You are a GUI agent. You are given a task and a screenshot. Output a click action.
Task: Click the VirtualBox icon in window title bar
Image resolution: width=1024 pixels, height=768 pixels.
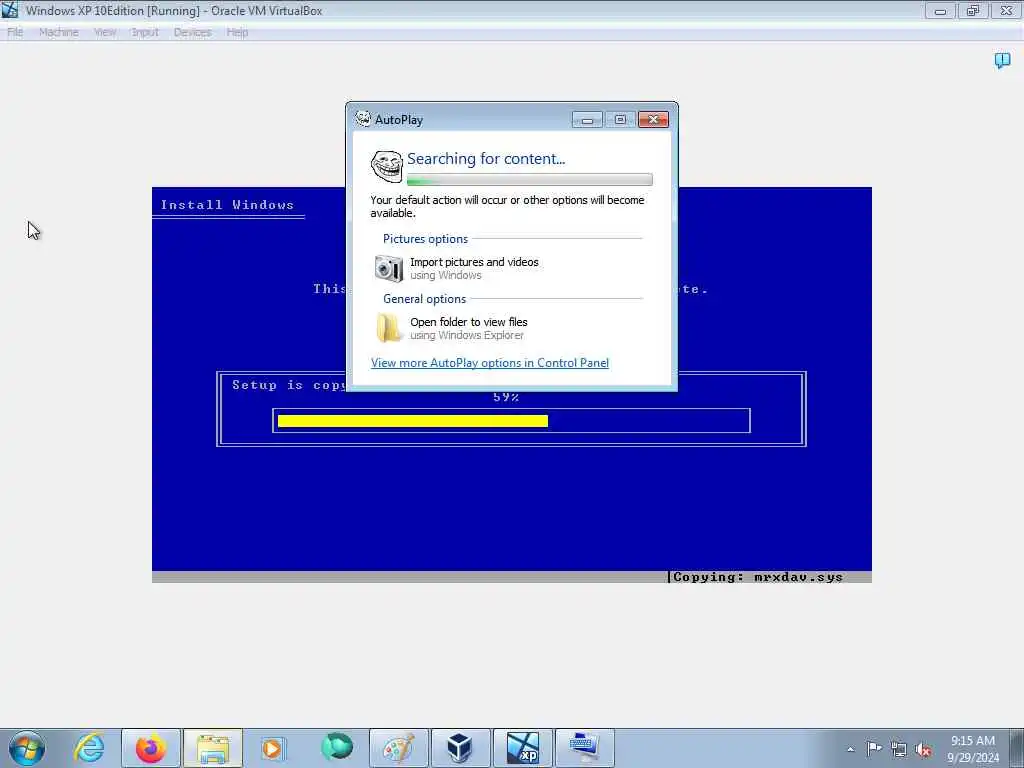tap(10, 10)
